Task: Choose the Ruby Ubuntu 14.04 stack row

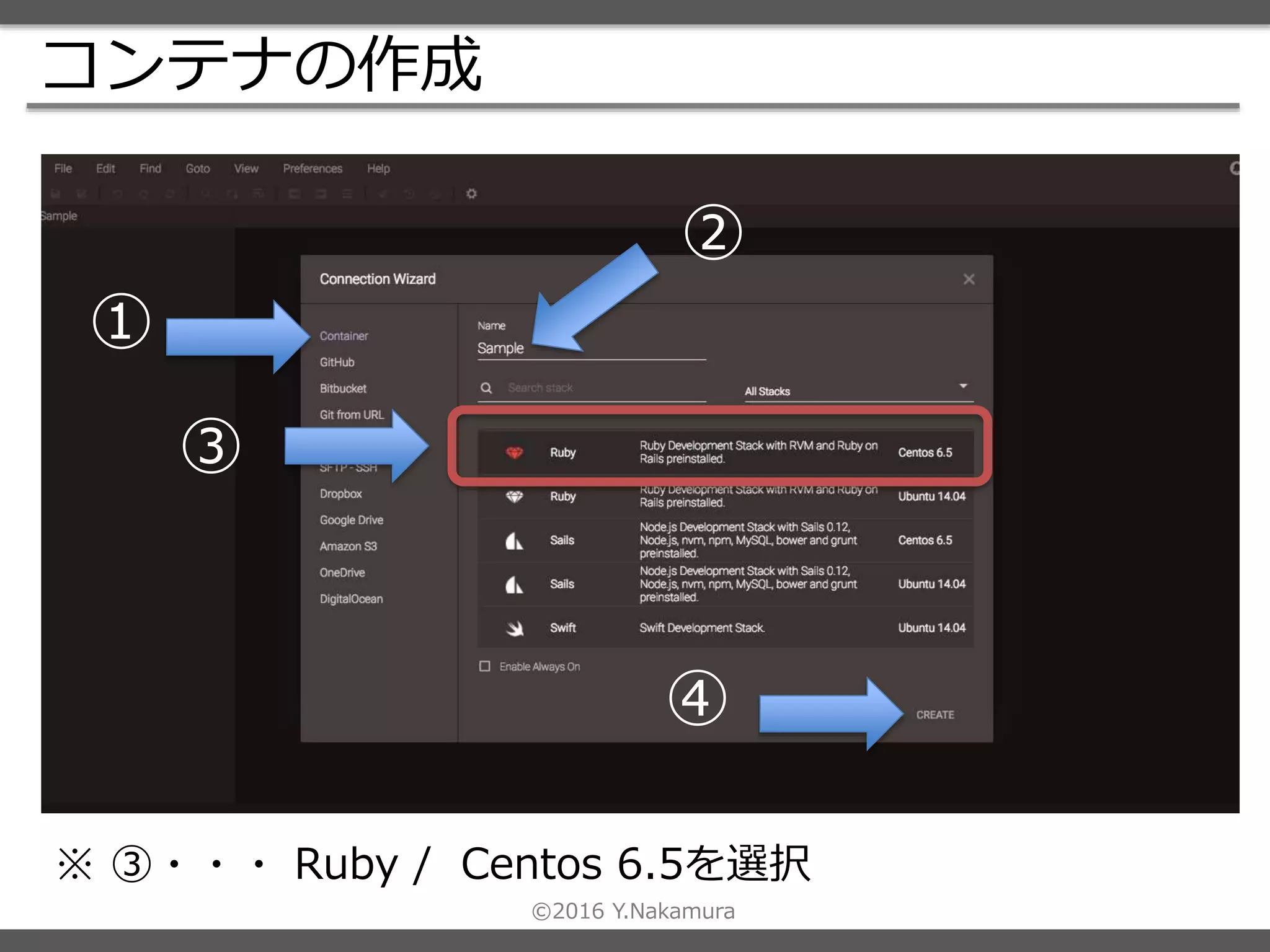Action: point(725,496)
